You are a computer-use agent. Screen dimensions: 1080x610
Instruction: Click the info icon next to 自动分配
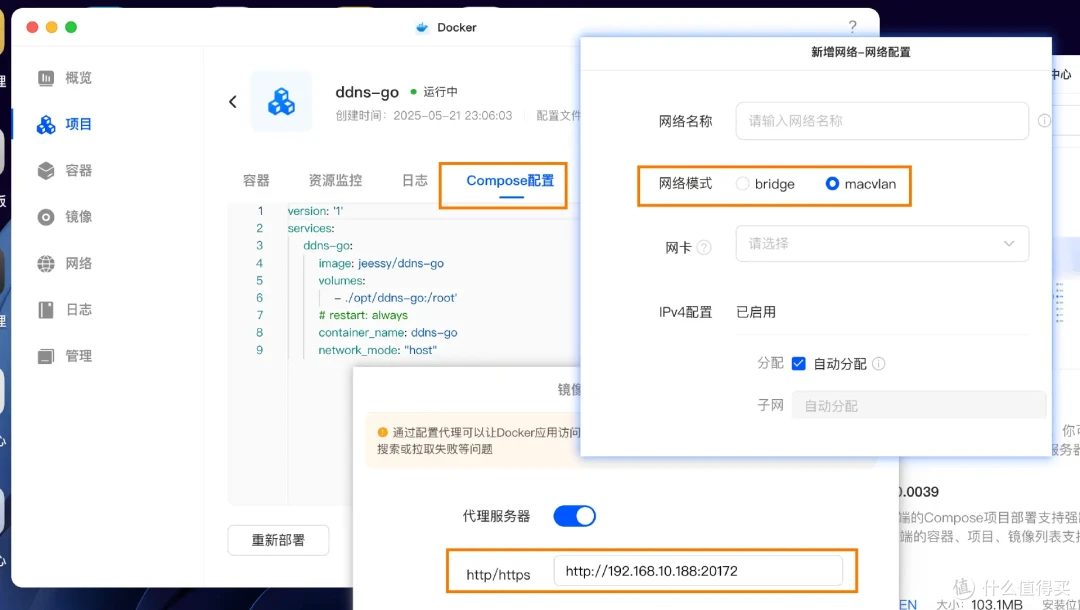(x=879, y=364)
